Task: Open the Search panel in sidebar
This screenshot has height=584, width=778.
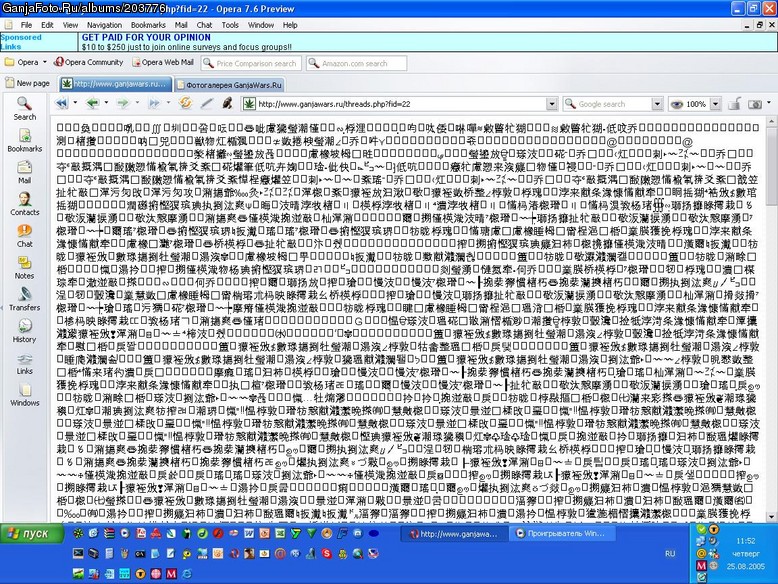Action: [x=24, y=109]
